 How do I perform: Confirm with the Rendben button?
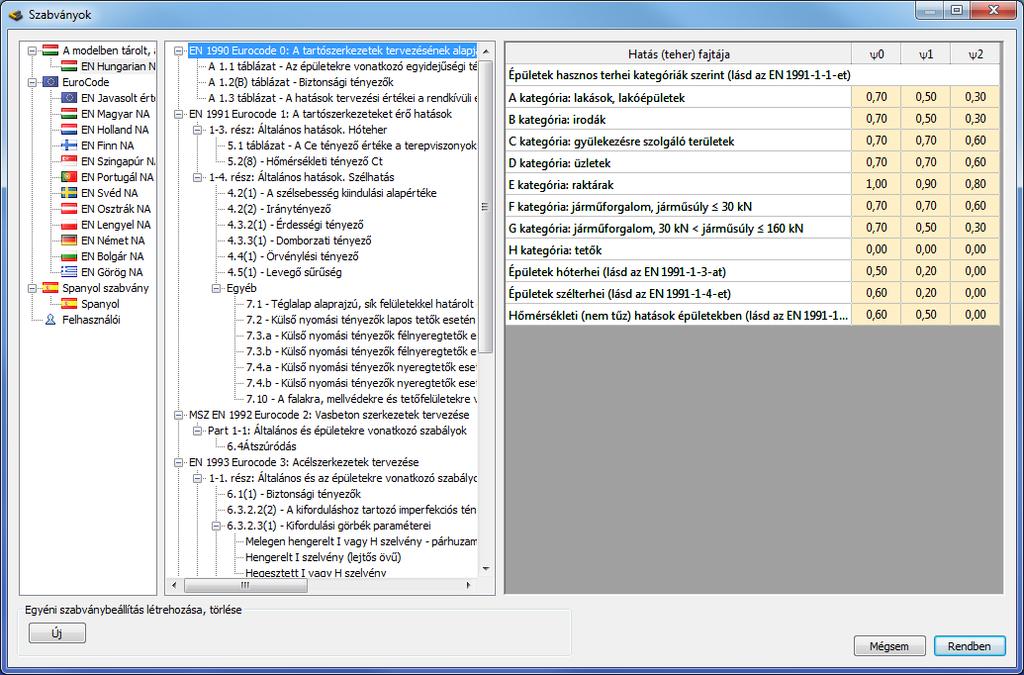click(969, 646)
